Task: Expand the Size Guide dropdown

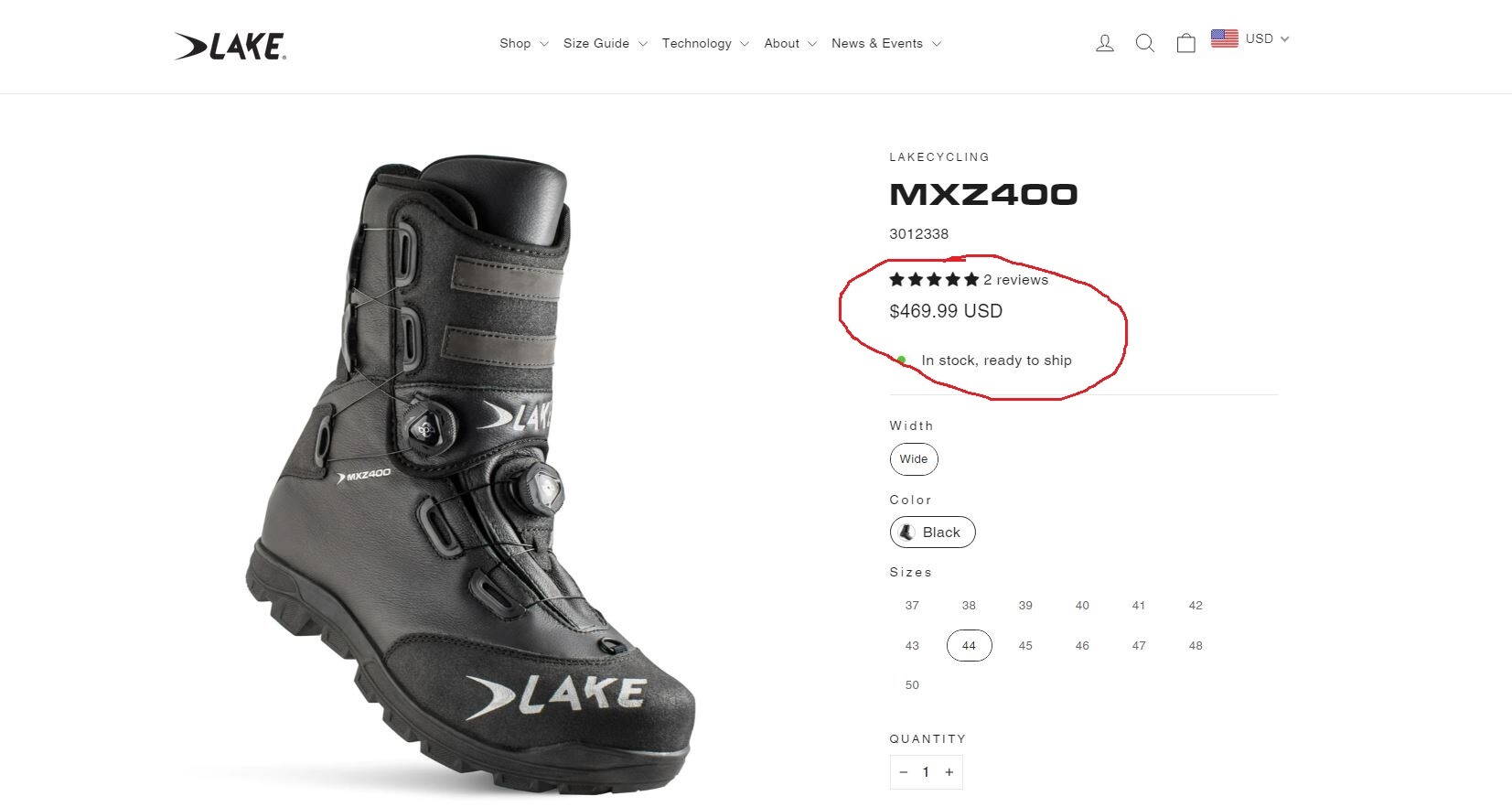Action: [605, 43]
